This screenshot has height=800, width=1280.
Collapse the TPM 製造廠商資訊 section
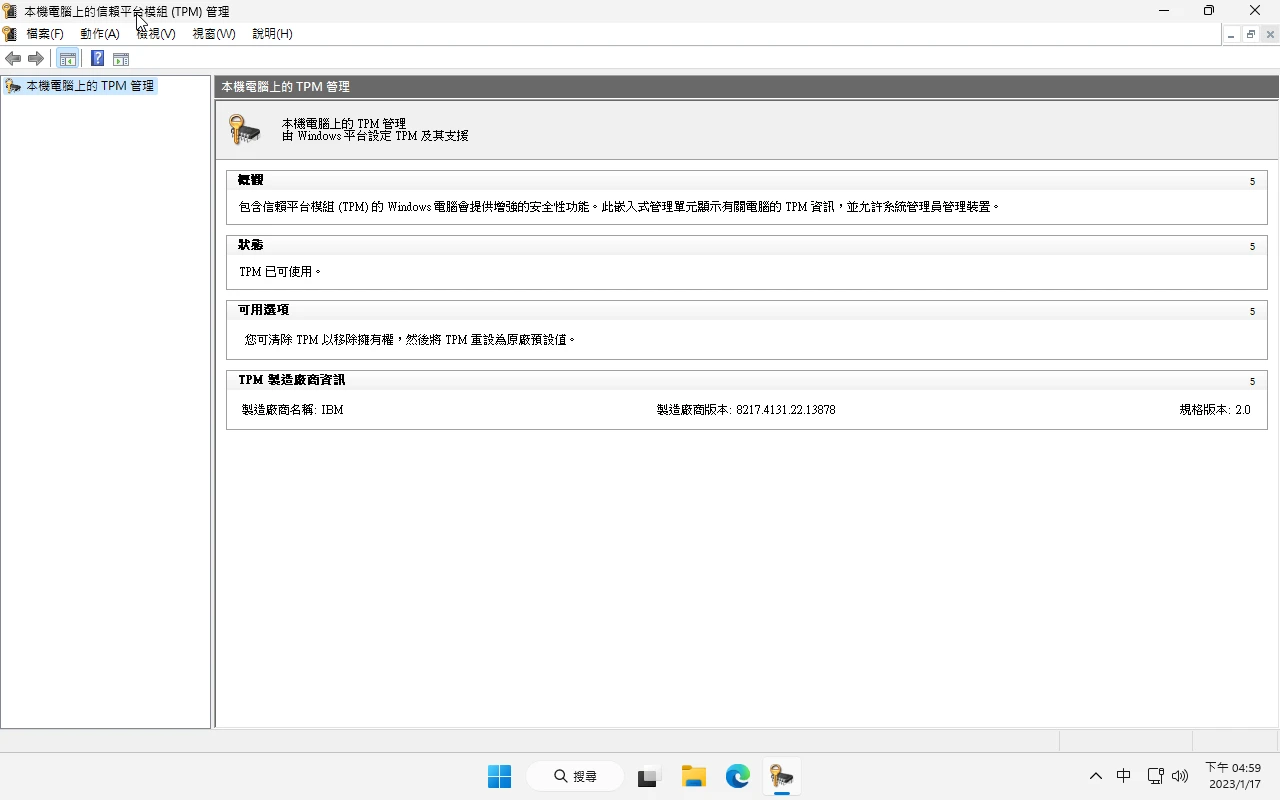(1252, 381)
